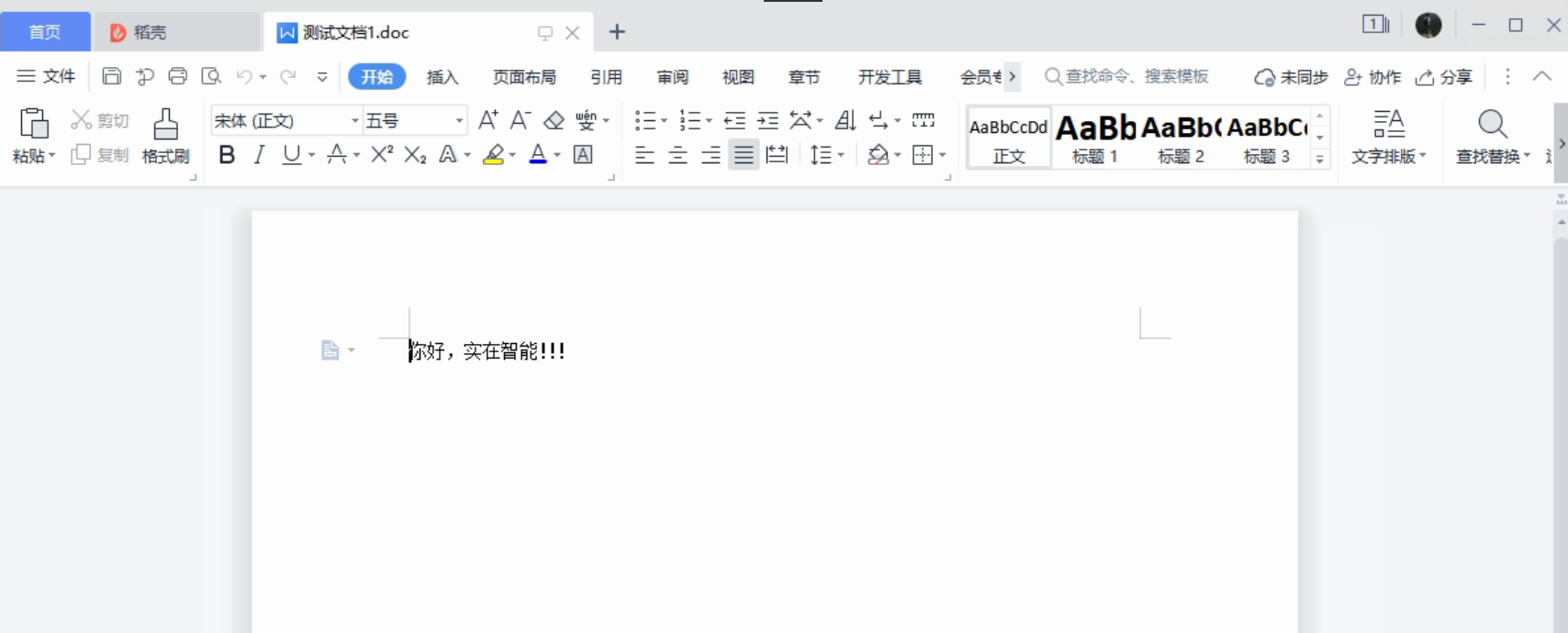The image size is (1568, 633).
Task: Open the font name dropdown 宋体 (正文)
Action: [354, 120]
